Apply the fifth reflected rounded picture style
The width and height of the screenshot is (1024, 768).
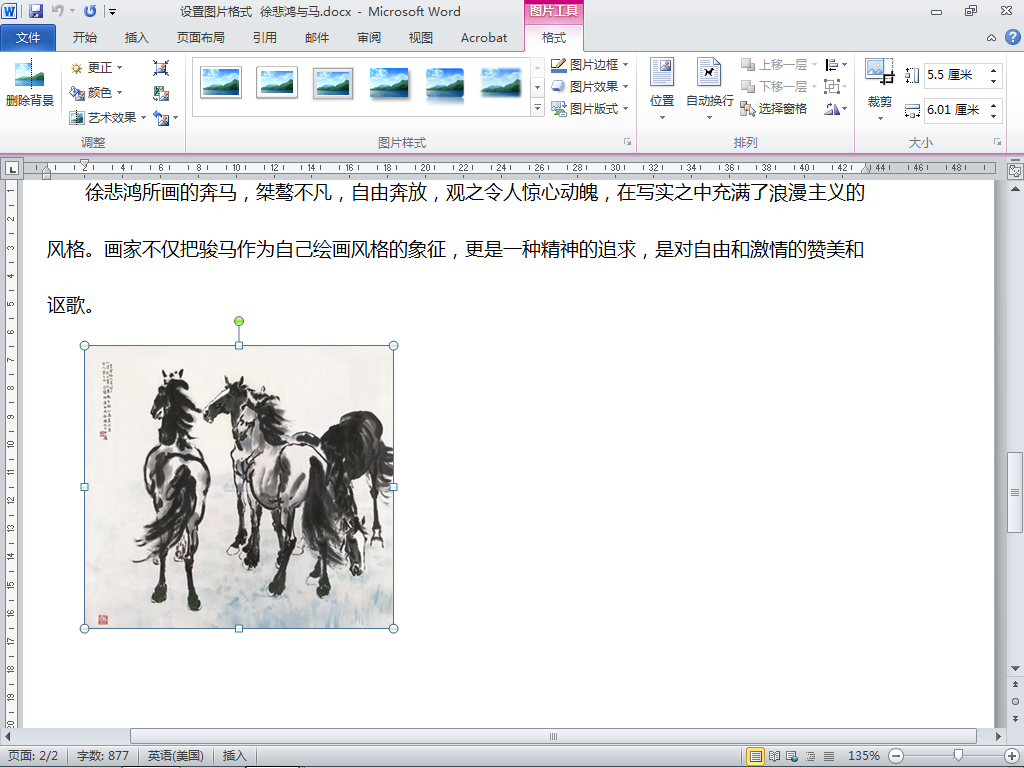point(445,83)
